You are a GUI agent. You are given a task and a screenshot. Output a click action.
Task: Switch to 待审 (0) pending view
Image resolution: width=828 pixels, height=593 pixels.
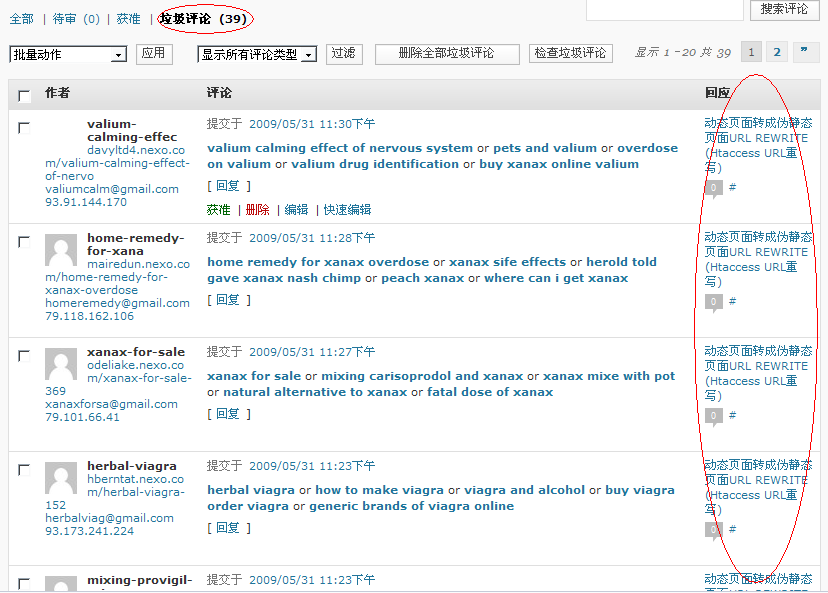76,19
